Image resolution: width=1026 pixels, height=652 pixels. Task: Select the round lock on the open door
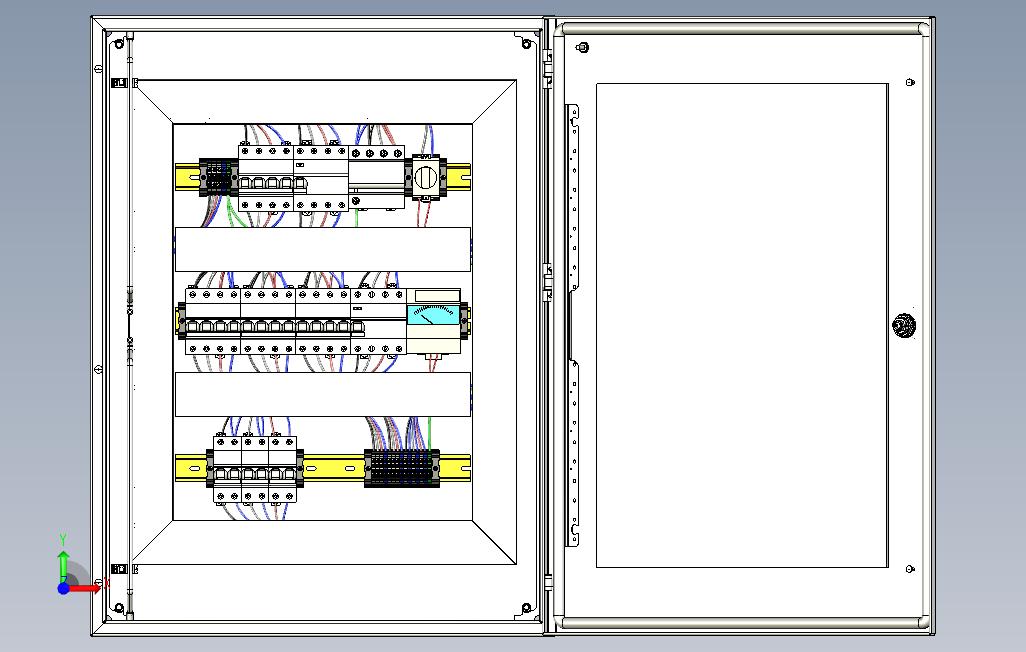pyautogui.click(x=904, y=325)
